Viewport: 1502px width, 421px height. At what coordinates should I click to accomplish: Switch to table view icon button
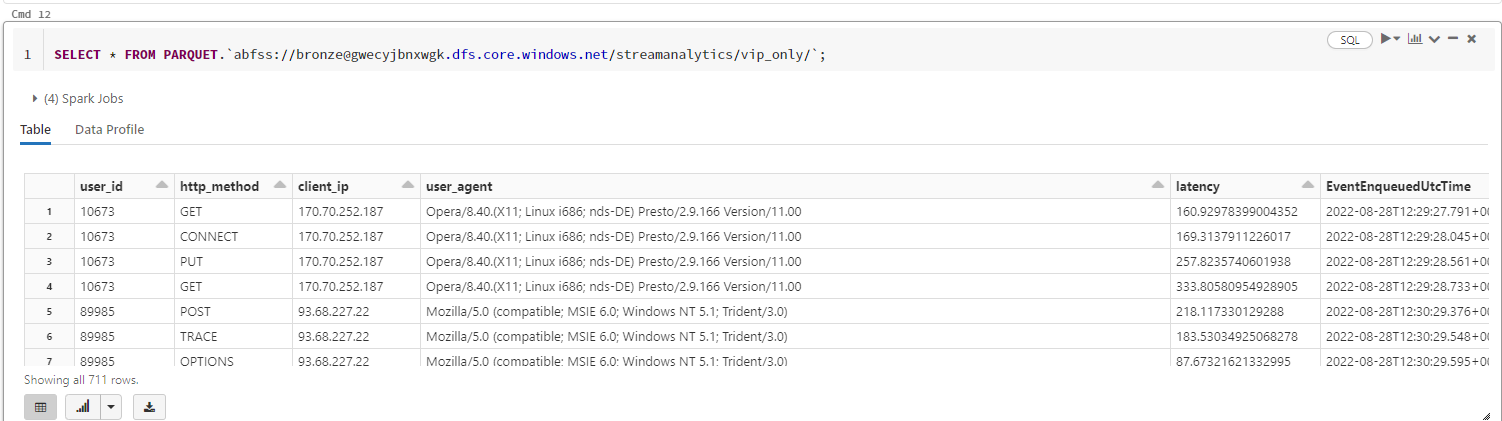pyautogui.click(x=41, y=407)
